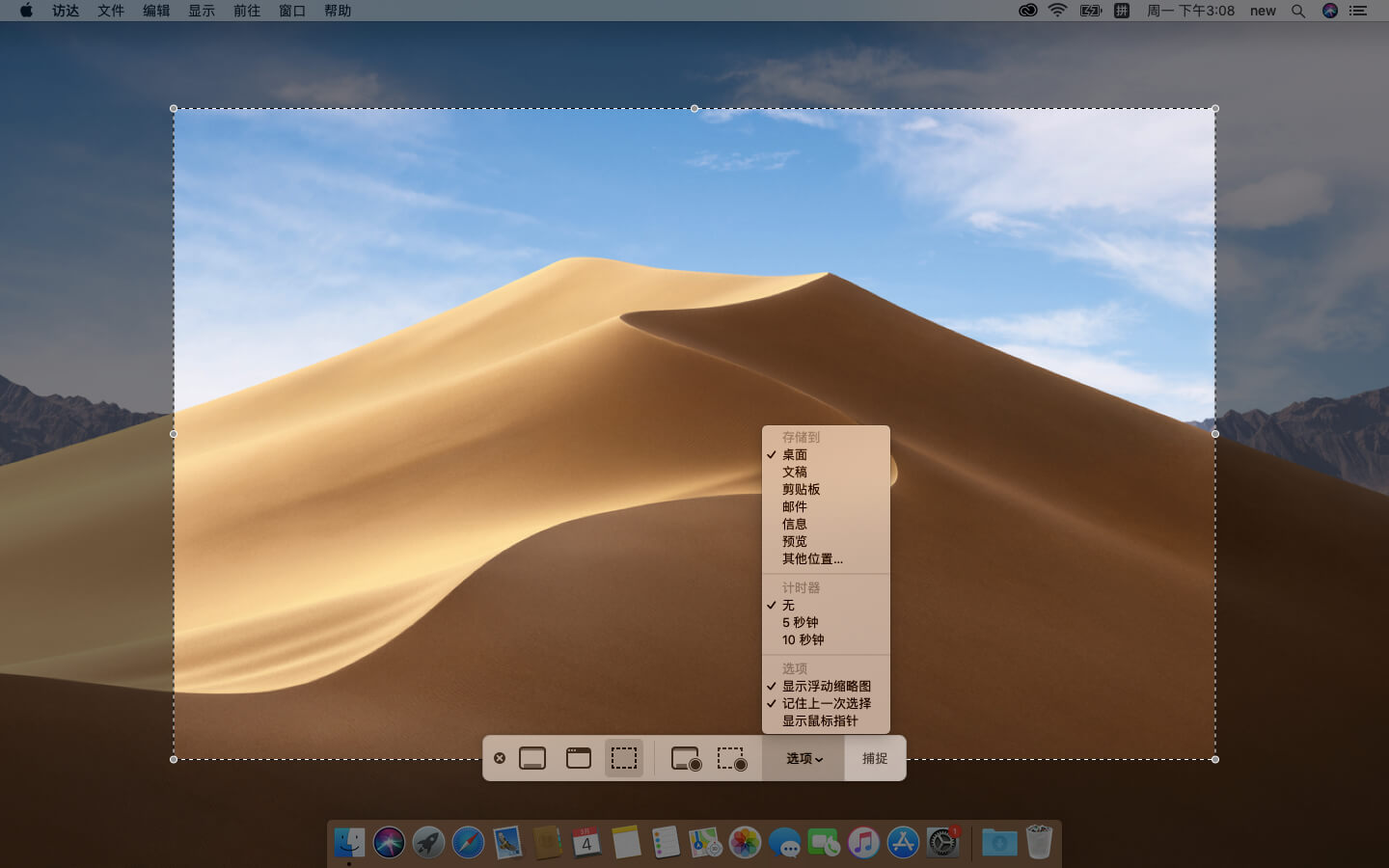The width and height of the screenshot is (1389, 868).
Task: Open the 显示 menu
Action: [x=202, y=11]
